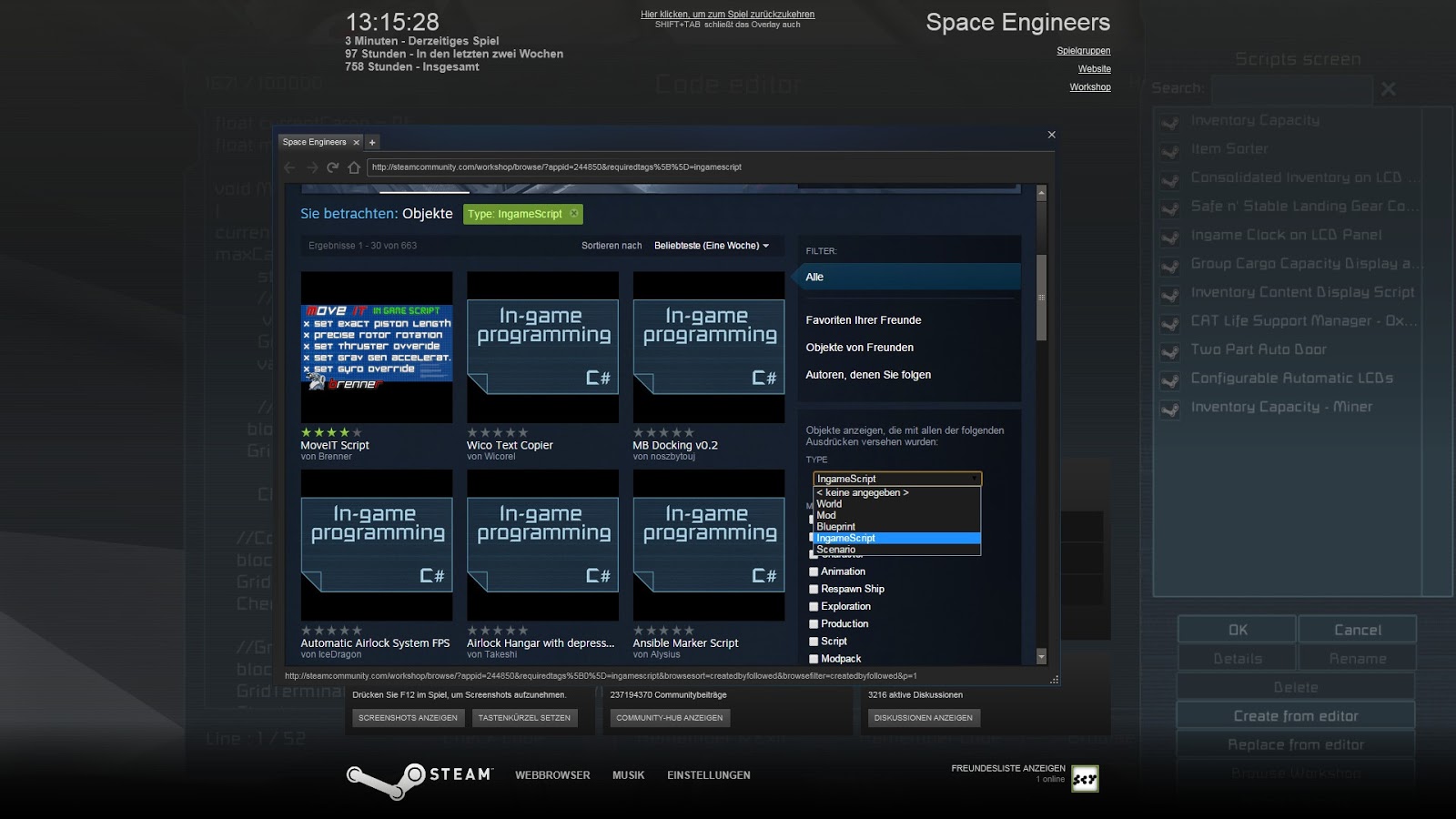The width and height of the screenshot is (1456, 819).
Task: Click COMMUNITY-HUB ANZEIGEN button
Action: (x=670, y=718)
